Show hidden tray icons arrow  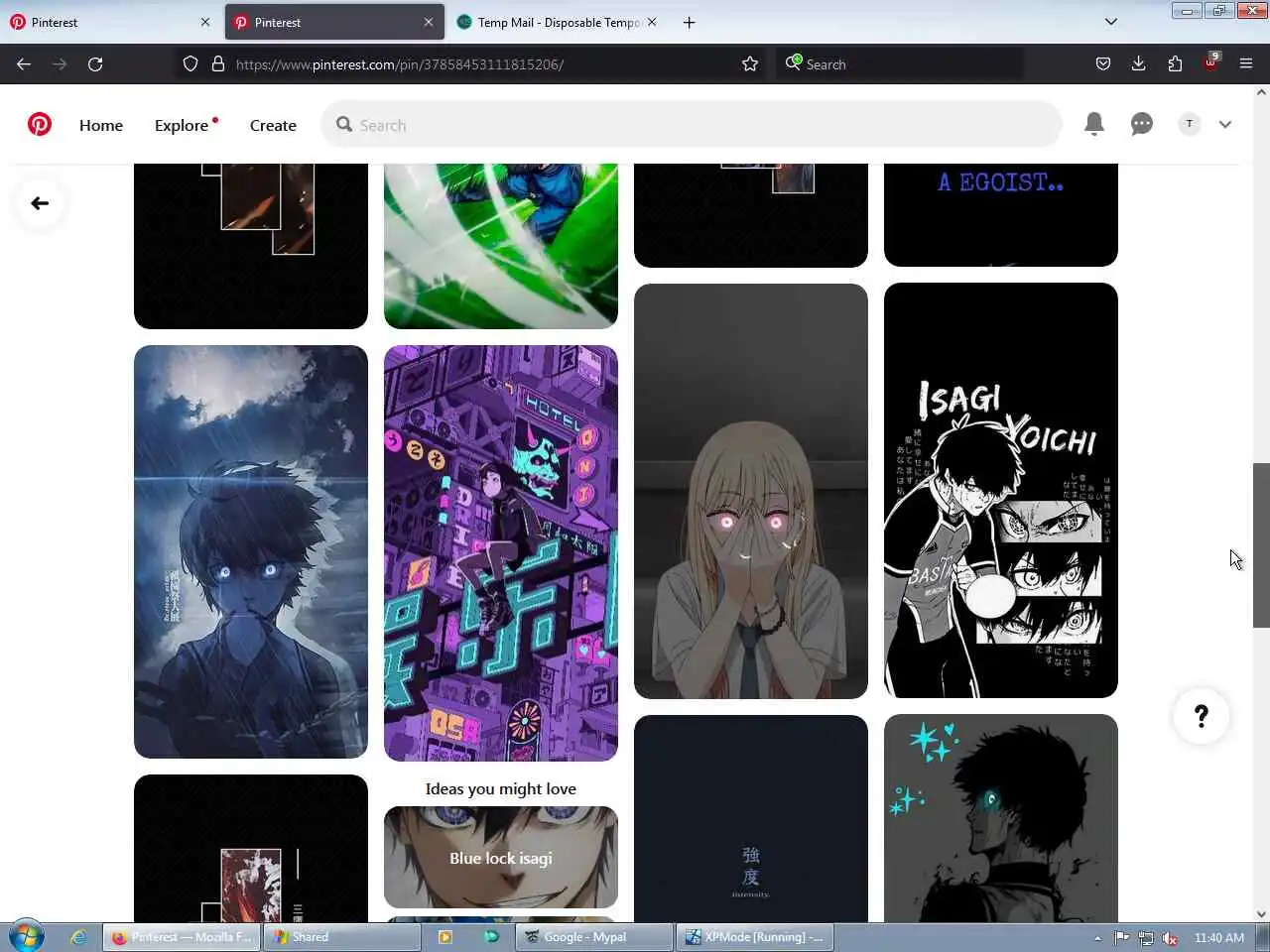pyautogui.click(x=1097, y=938)
